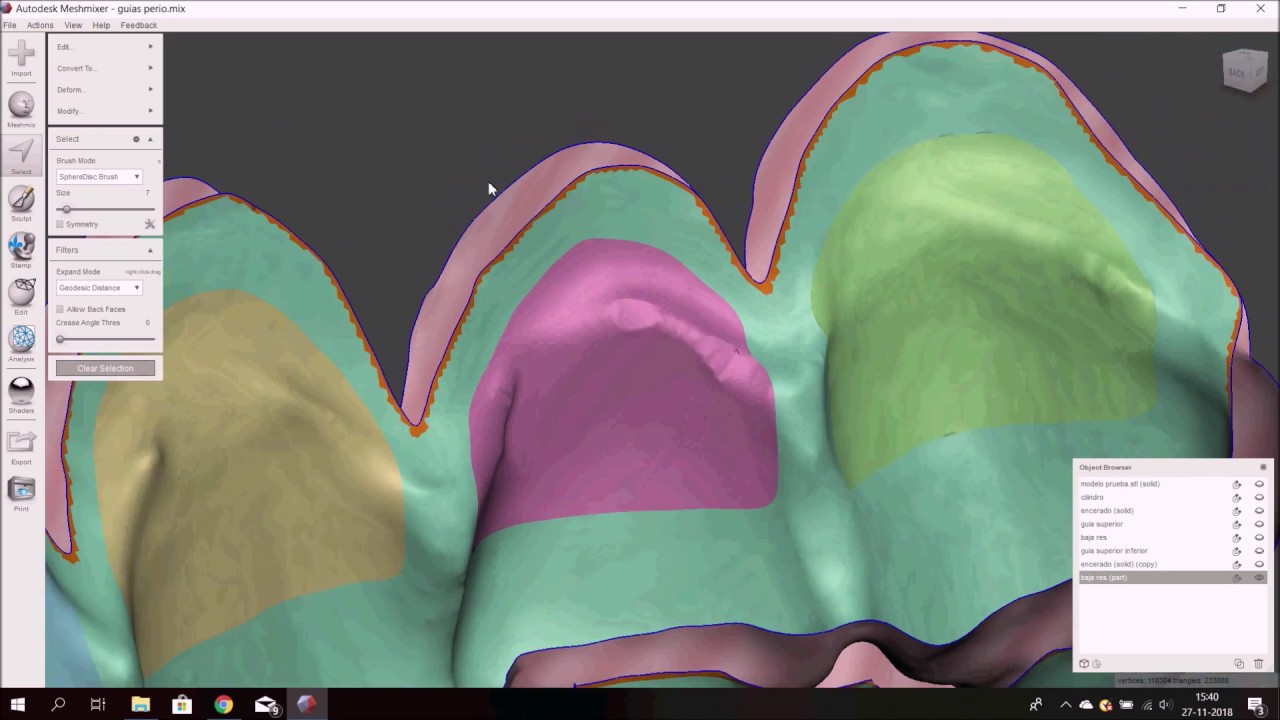Open the Export tool
The height and width of the screenshot is (720, 1280).
[21, 446]
